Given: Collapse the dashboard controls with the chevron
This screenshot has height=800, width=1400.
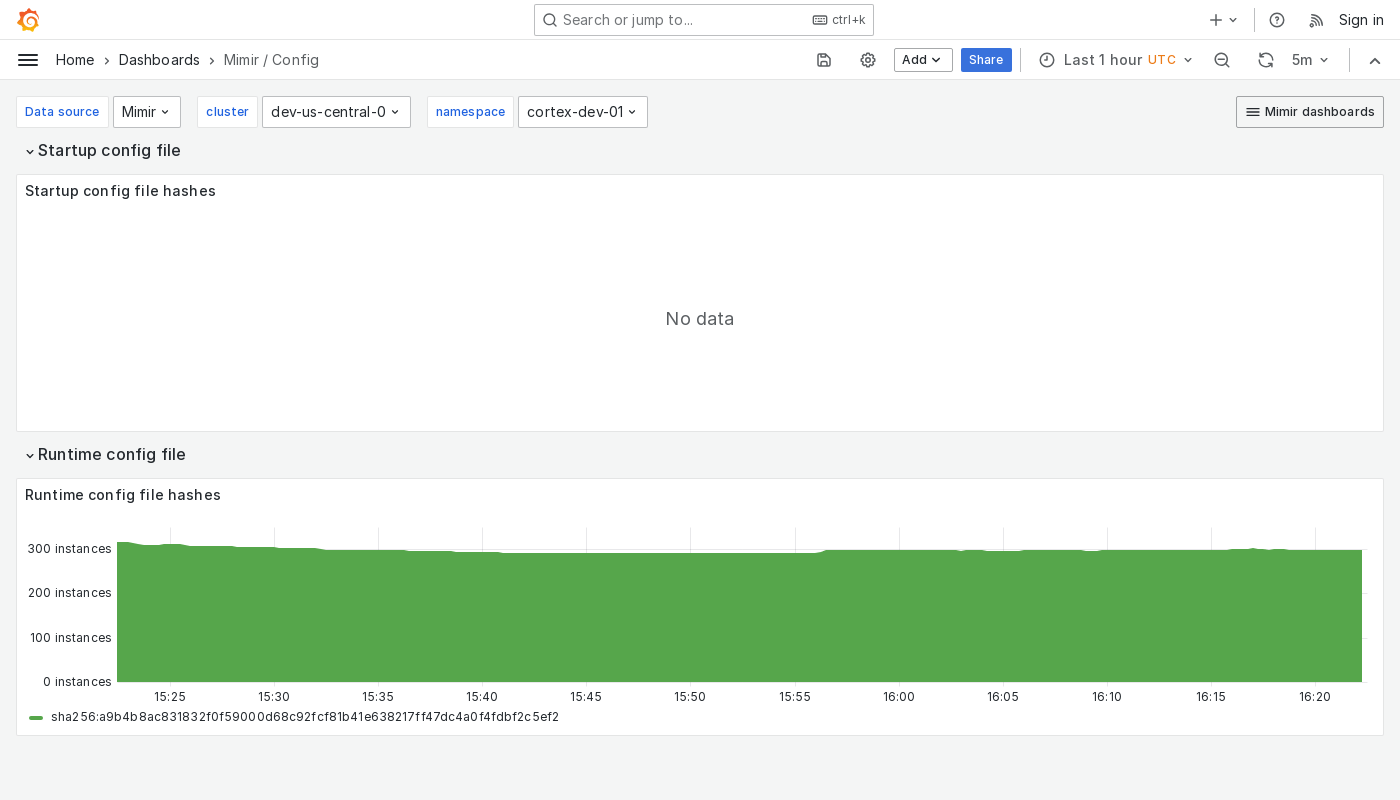Looking at the screenshot, I should click(1375, 60).
